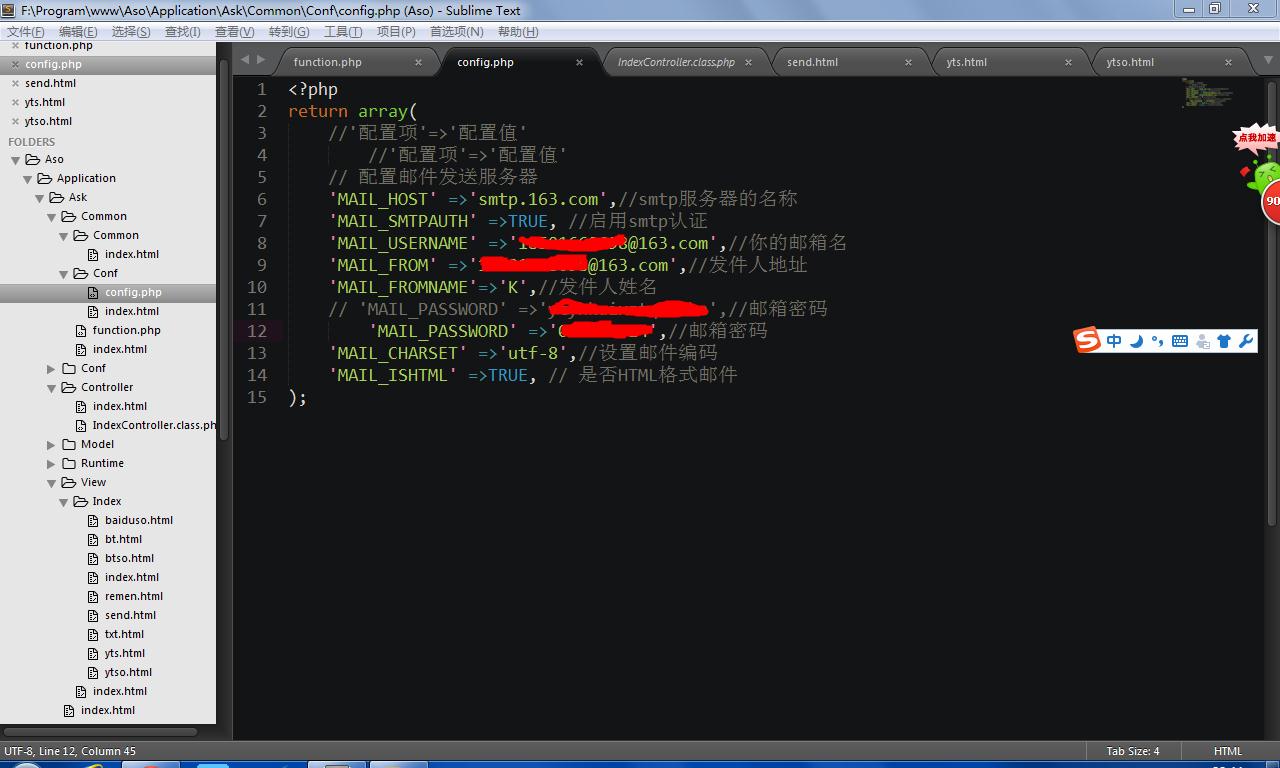Toggle Chinese/English mode on IME bar

pos(1114,341)
